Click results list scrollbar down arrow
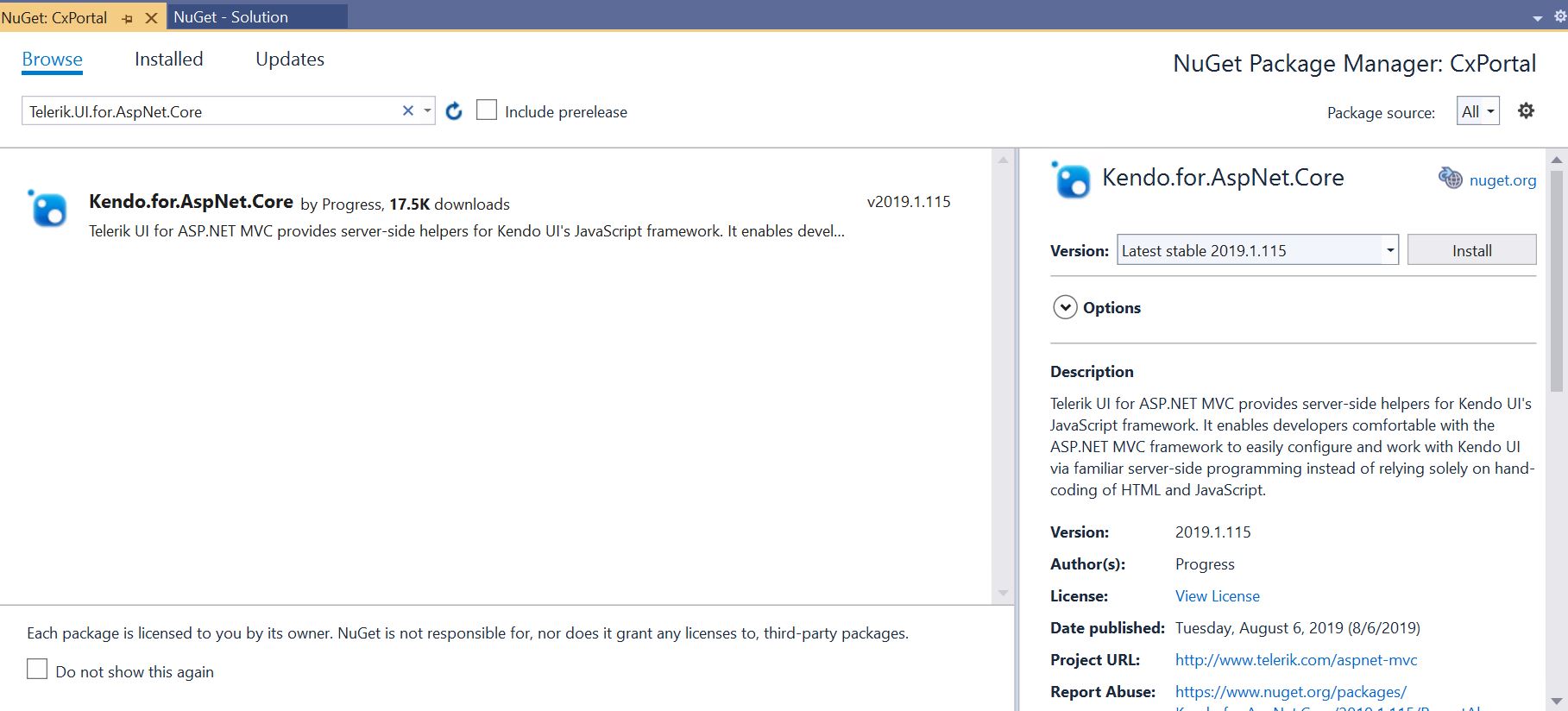Viewport: 1568px width, 711px height. (1003, 593)
